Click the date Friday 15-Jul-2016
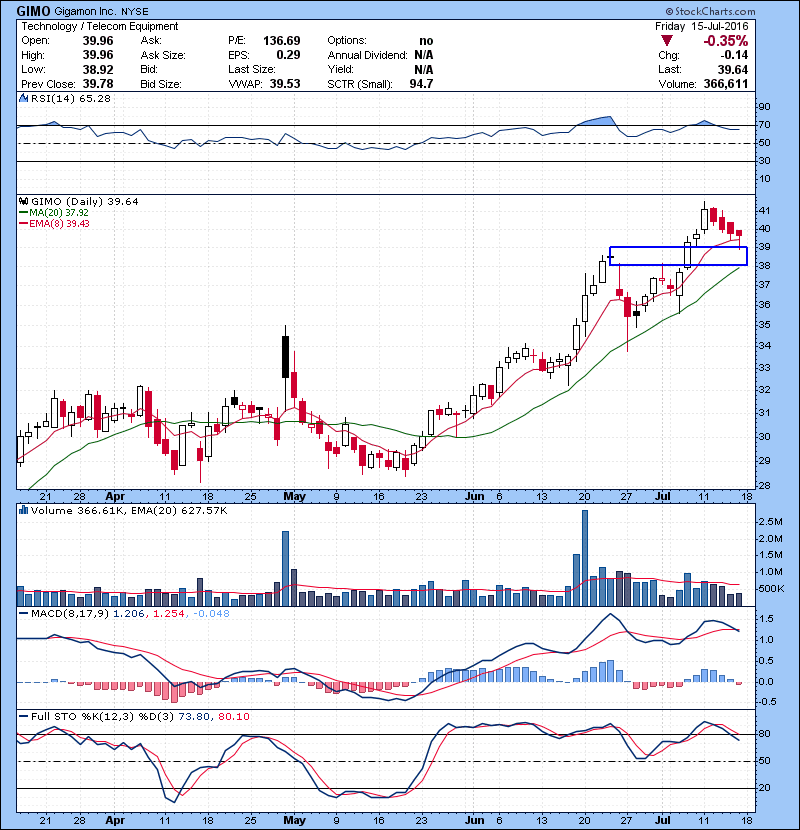The image size is (800, 830). tap(701, 26)
